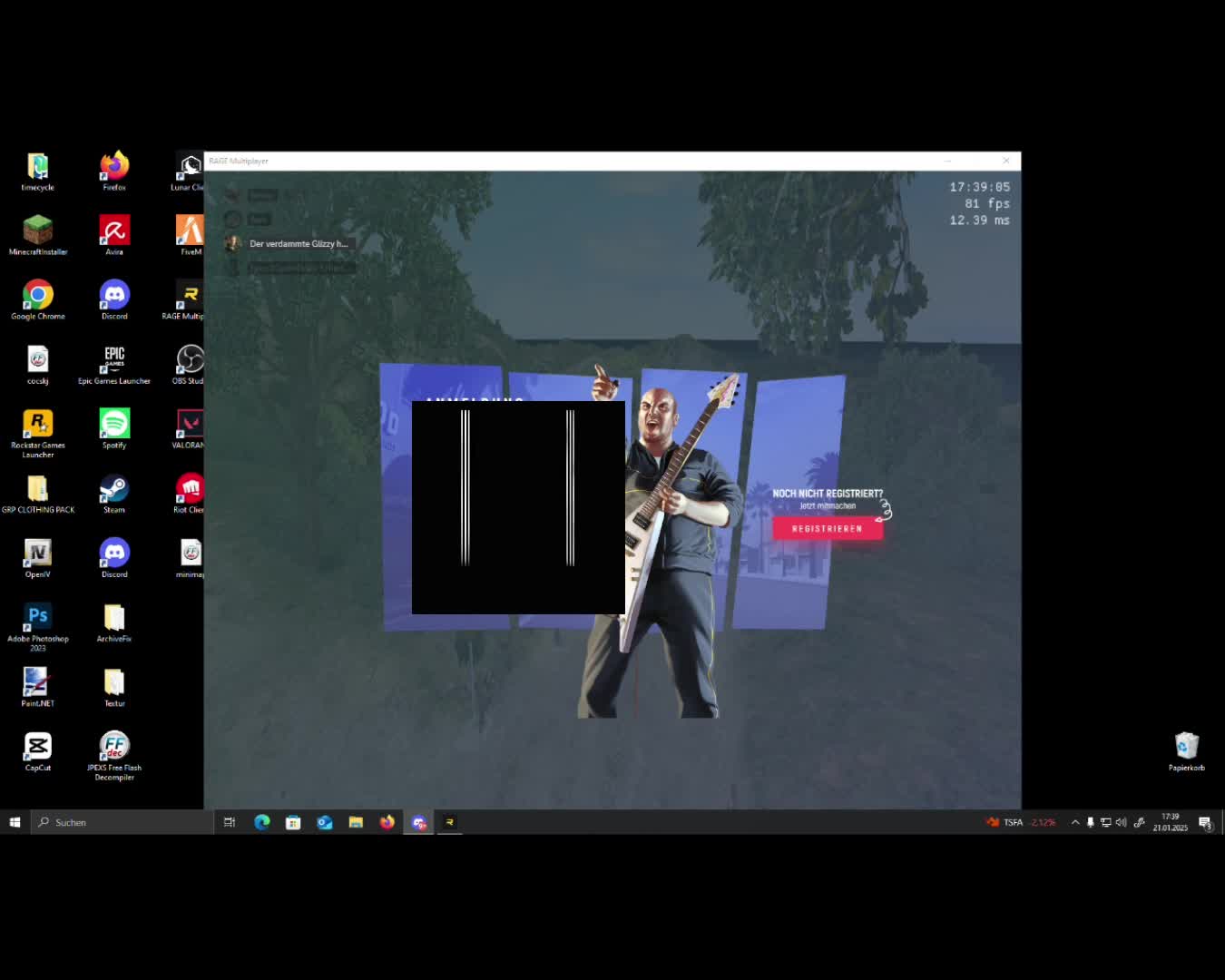Select the CapCut desktop shortcut
The width and height of the screenshot is (1225, 980).
pyautogui.click(x=37, y=751)
